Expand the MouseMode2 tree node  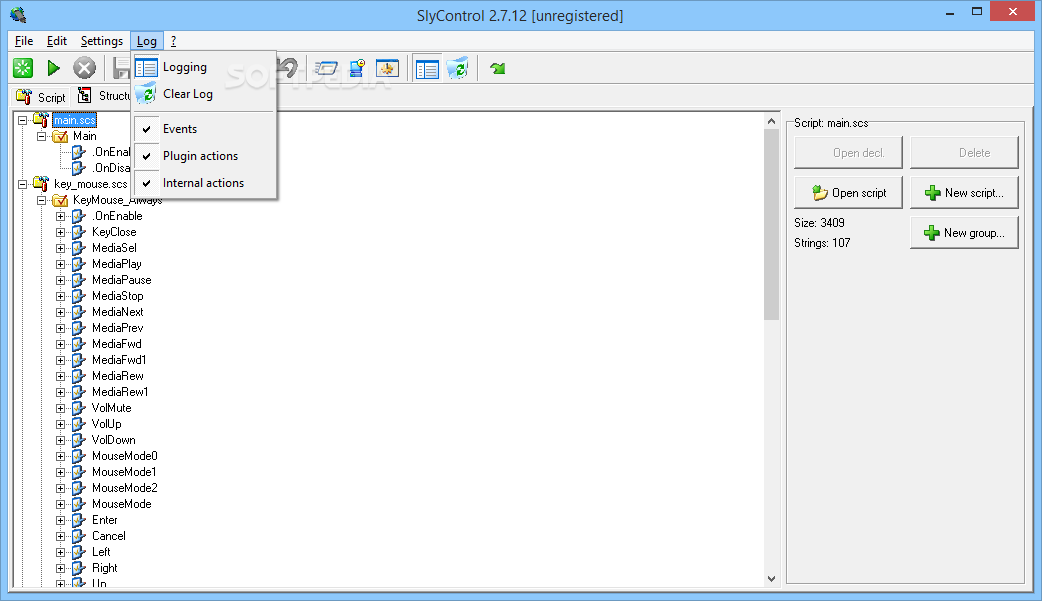pyautogui.click(x=60, y=488)
